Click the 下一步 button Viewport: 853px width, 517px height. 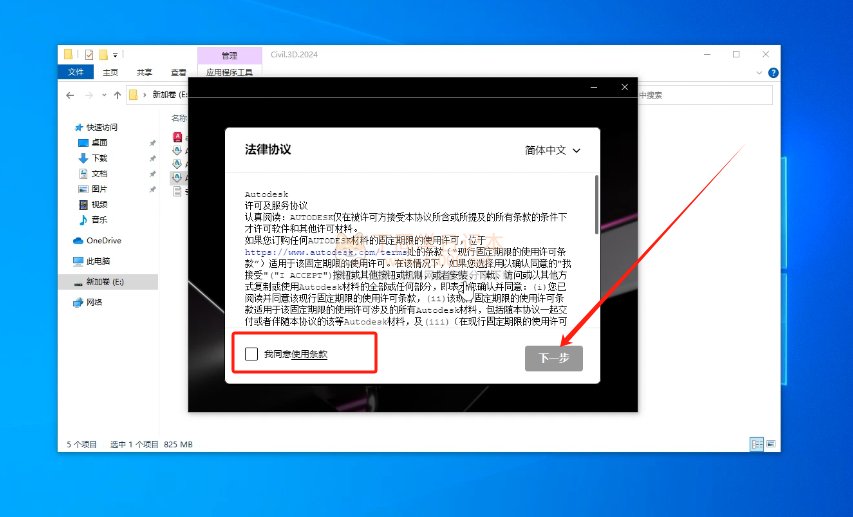point(554,358)
